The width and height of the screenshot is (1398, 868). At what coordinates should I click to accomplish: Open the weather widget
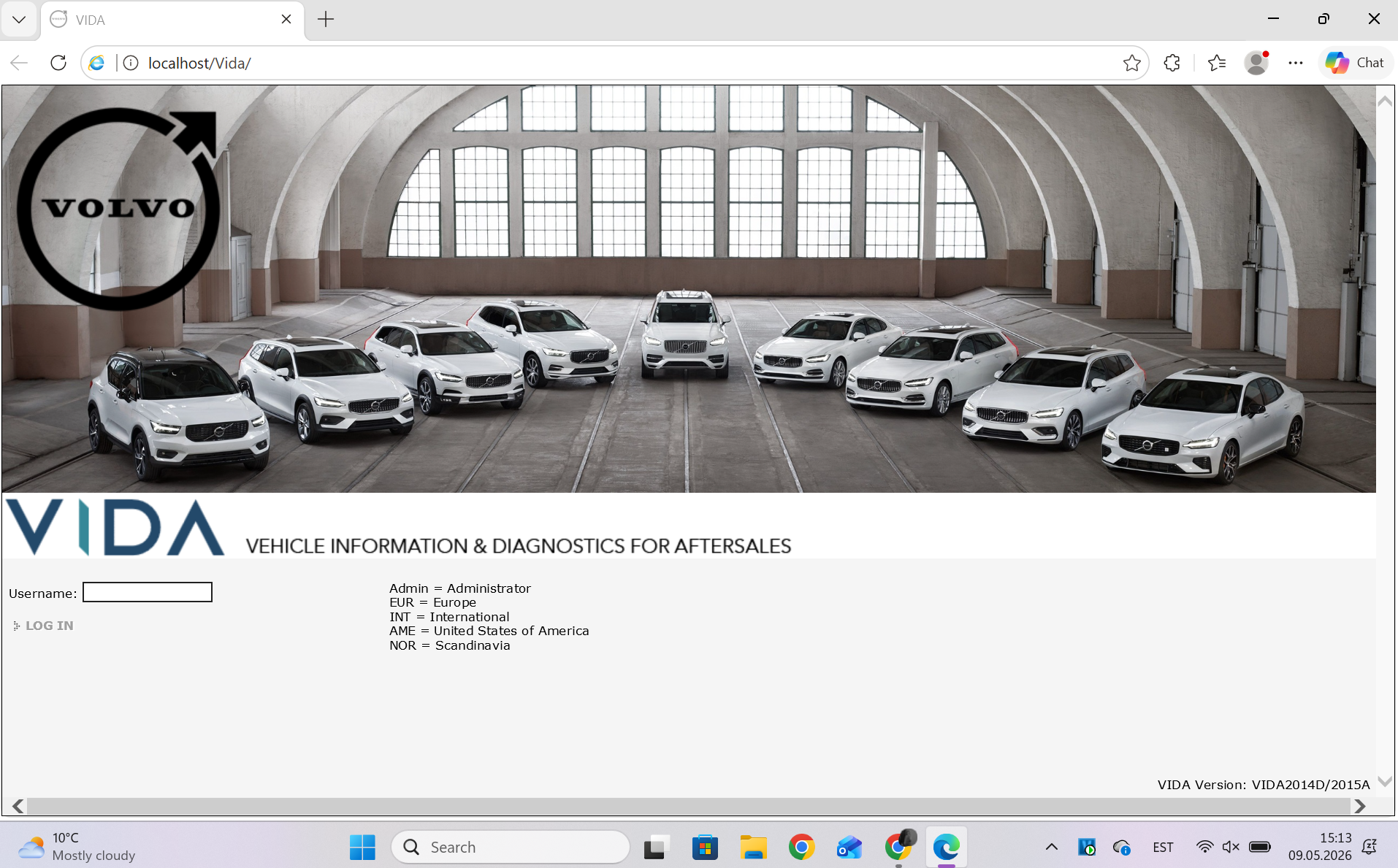77,847
